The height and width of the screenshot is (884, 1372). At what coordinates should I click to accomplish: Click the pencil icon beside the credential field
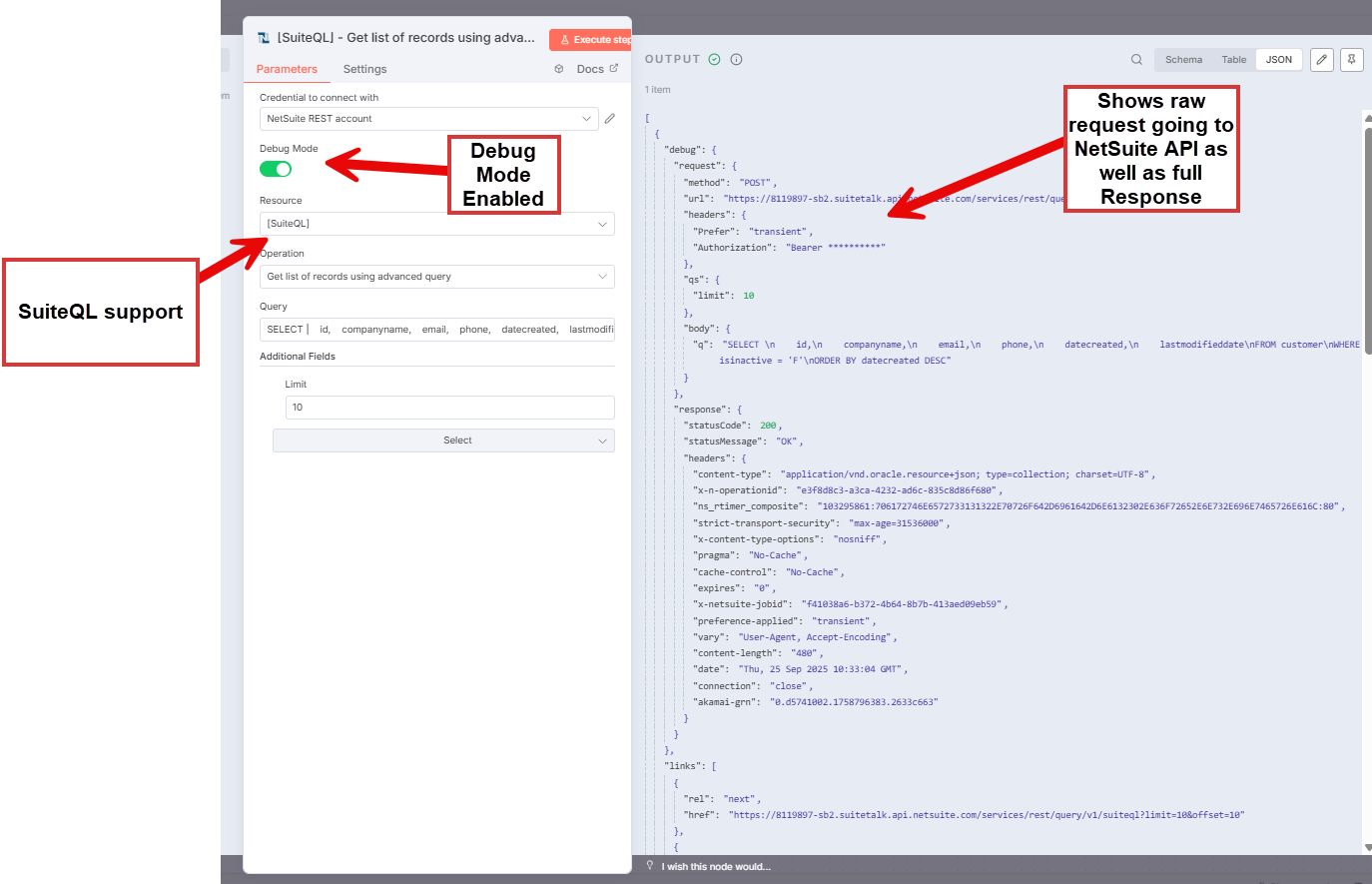point(610,118)
